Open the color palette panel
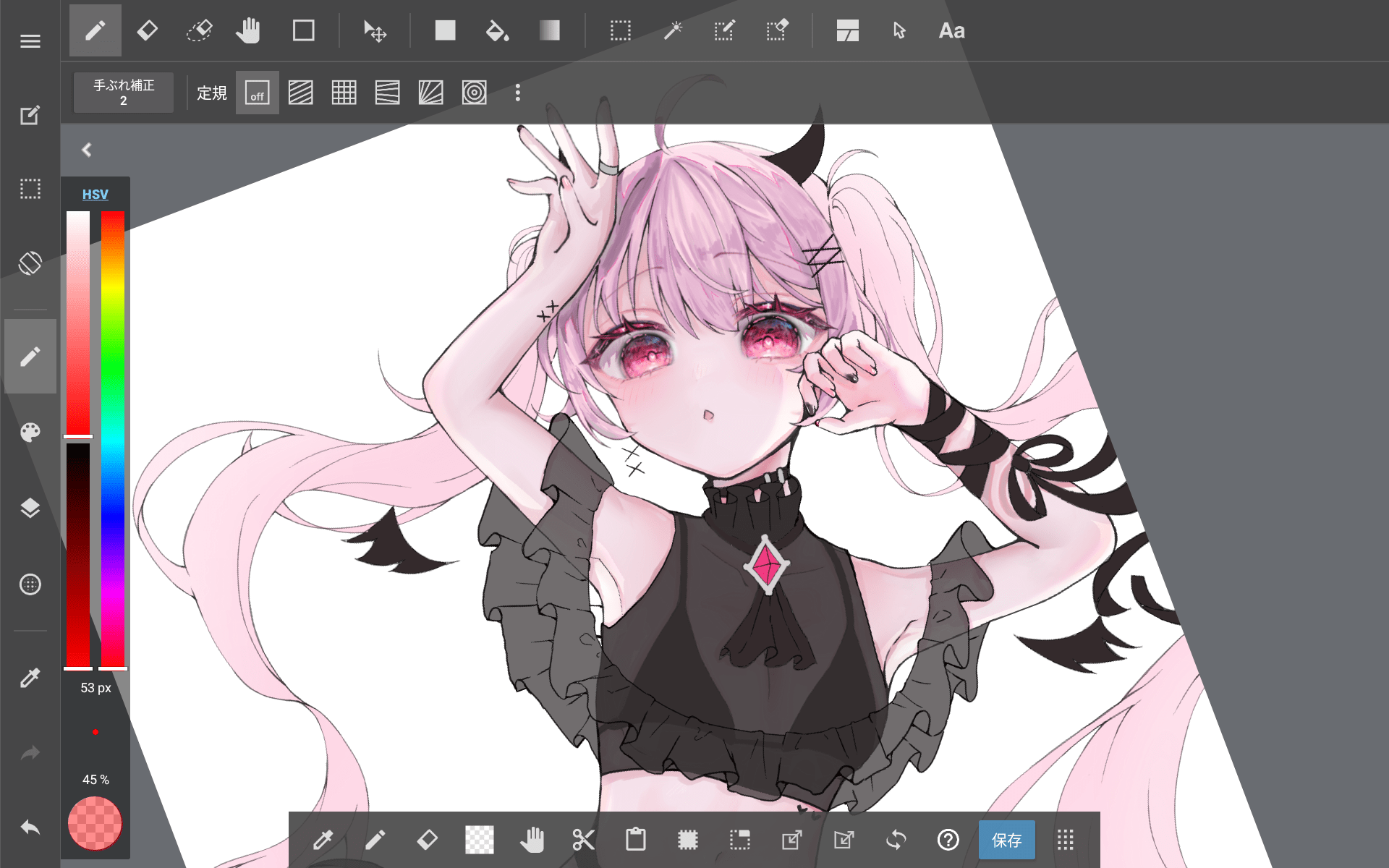 click(x=30, y=433)
